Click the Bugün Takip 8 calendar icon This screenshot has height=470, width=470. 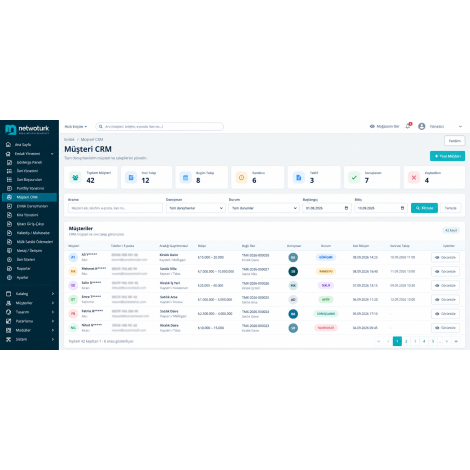(186, 177)
